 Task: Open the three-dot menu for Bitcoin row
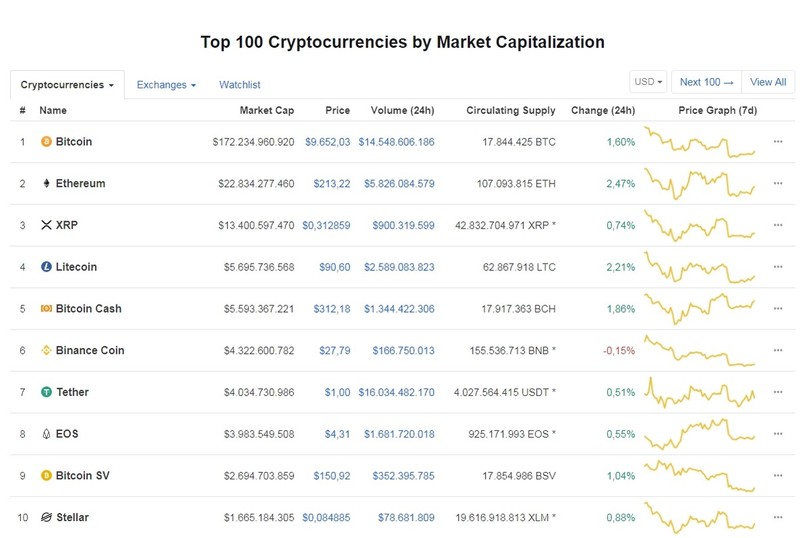point(778,142)
